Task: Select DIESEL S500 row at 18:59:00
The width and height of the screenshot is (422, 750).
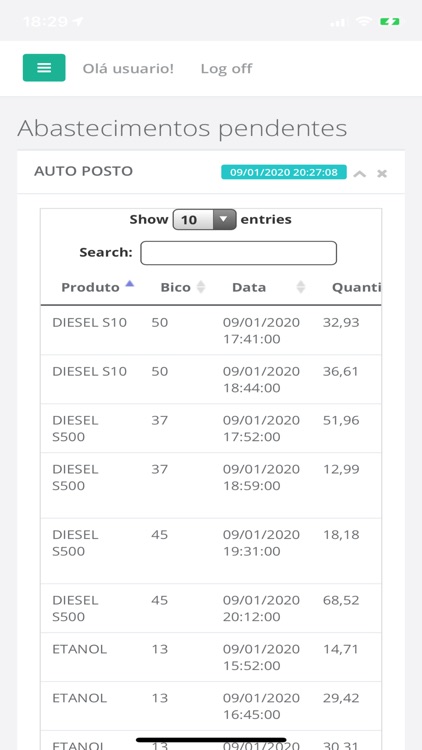Action: [x=211, y=485]
